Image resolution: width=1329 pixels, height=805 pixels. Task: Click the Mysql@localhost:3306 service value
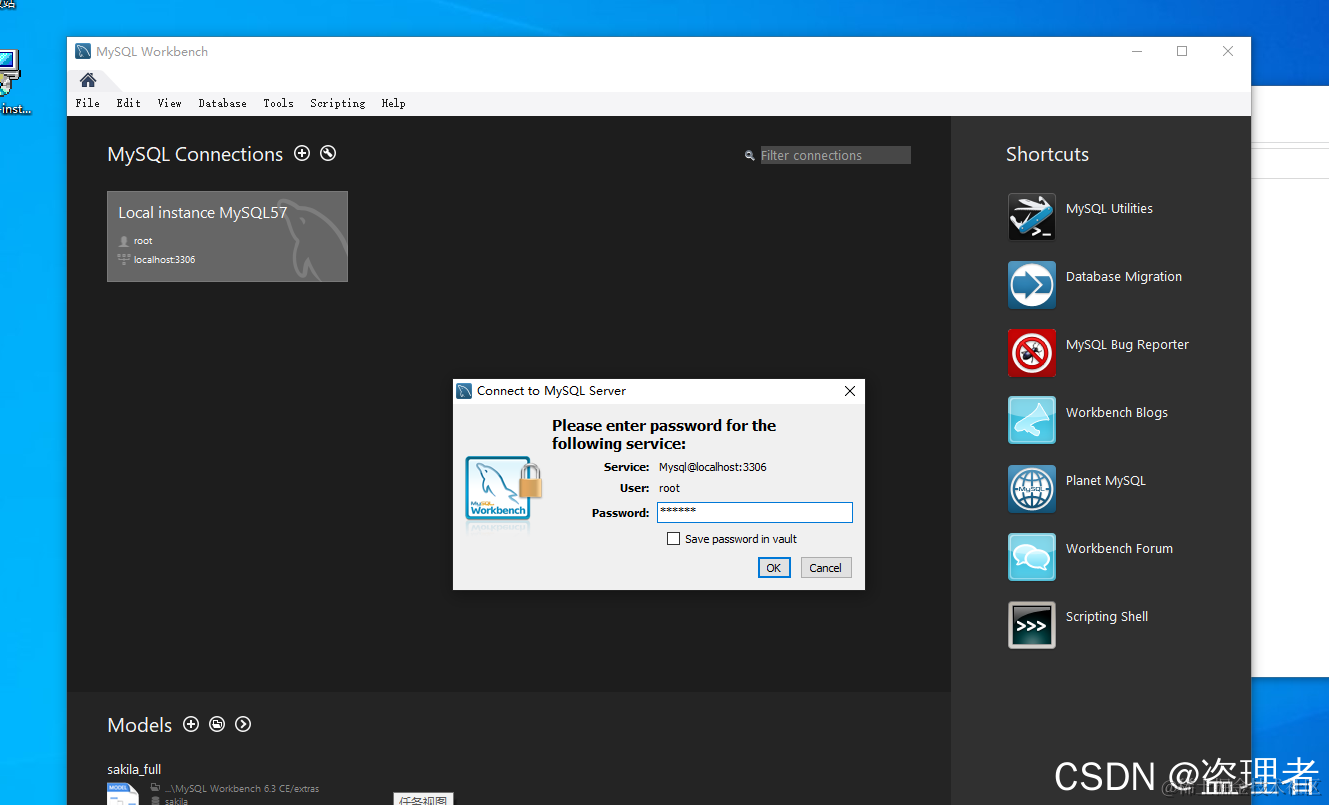coord(713,467)
